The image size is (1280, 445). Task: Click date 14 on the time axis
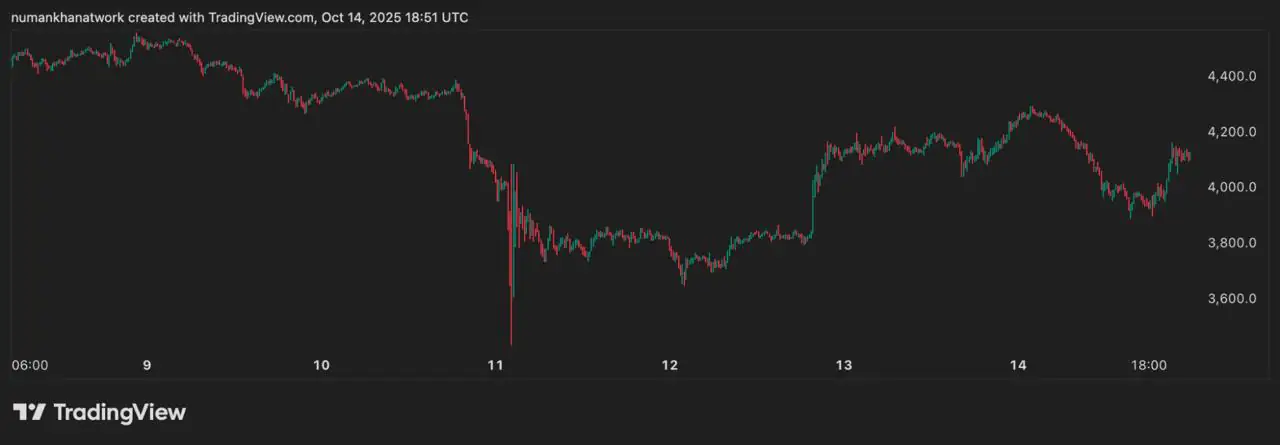1018,366
